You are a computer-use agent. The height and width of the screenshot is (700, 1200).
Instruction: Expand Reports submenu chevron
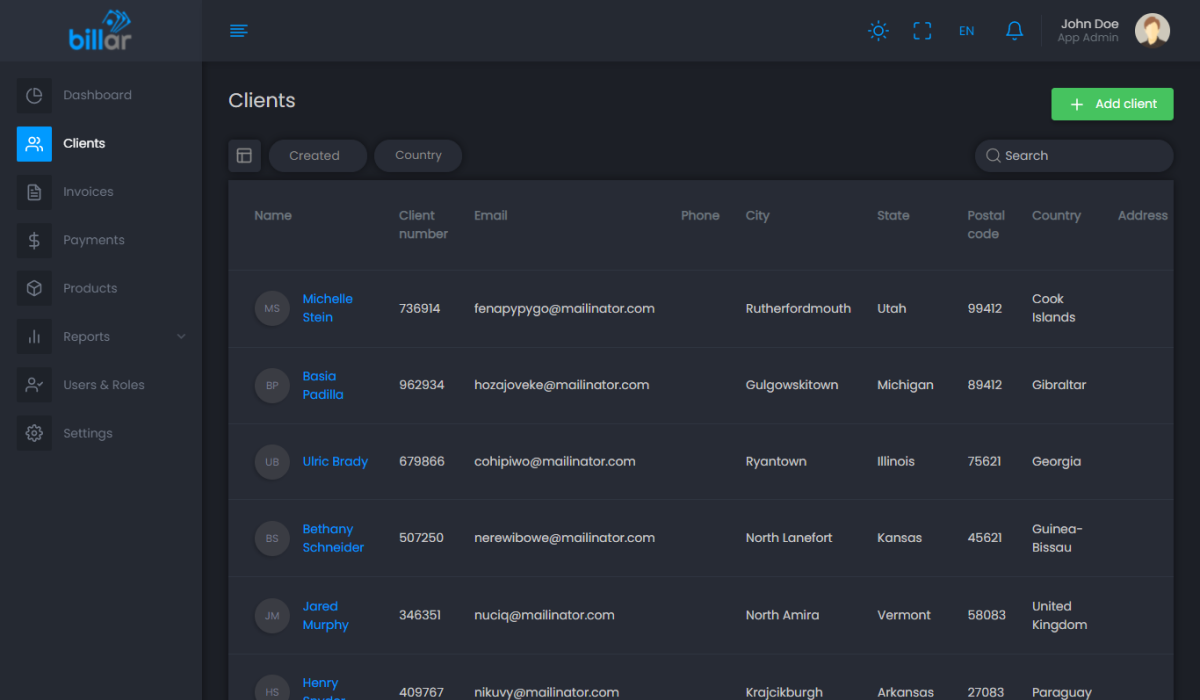click(x=181, y=337)
